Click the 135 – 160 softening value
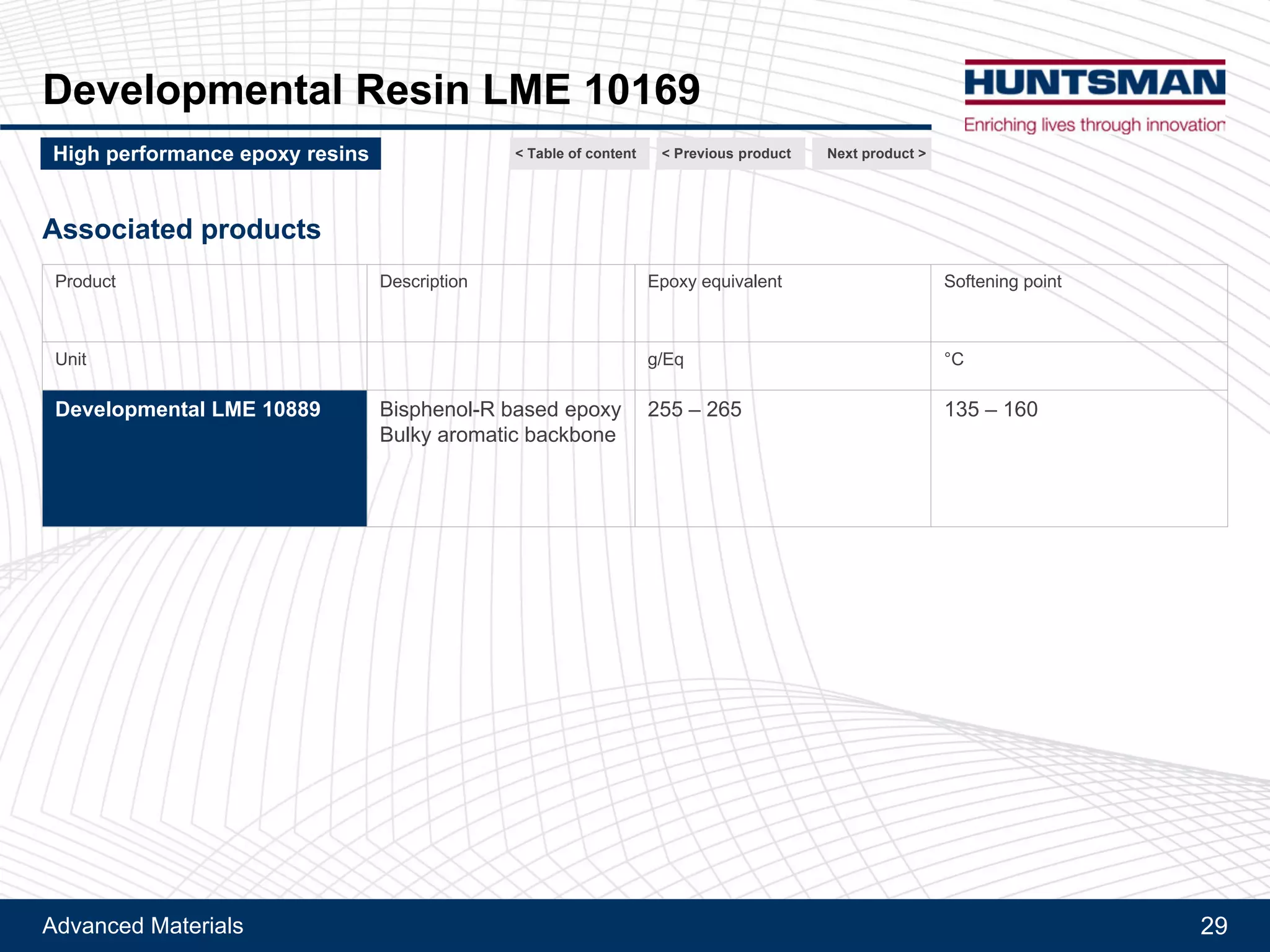 pyautogui.click(x=991, y=410)
